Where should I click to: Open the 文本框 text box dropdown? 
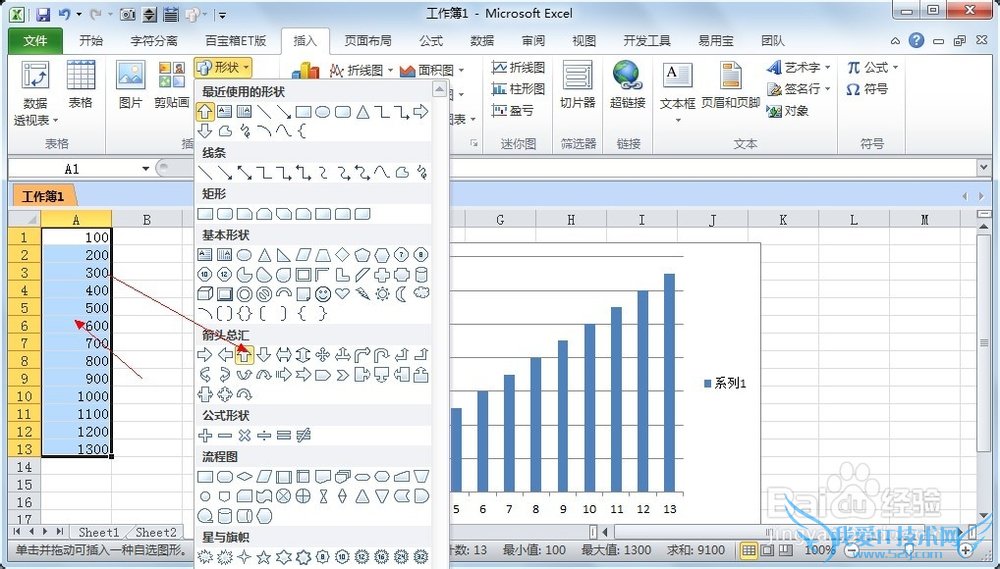[x=677, y=120]
